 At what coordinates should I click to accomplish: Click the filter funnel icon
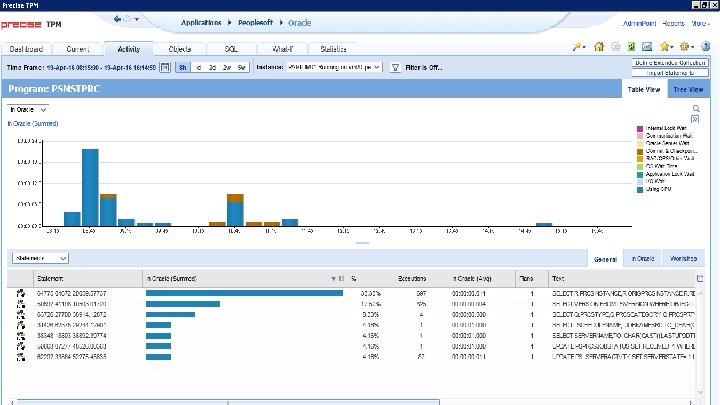pos(395,68)
